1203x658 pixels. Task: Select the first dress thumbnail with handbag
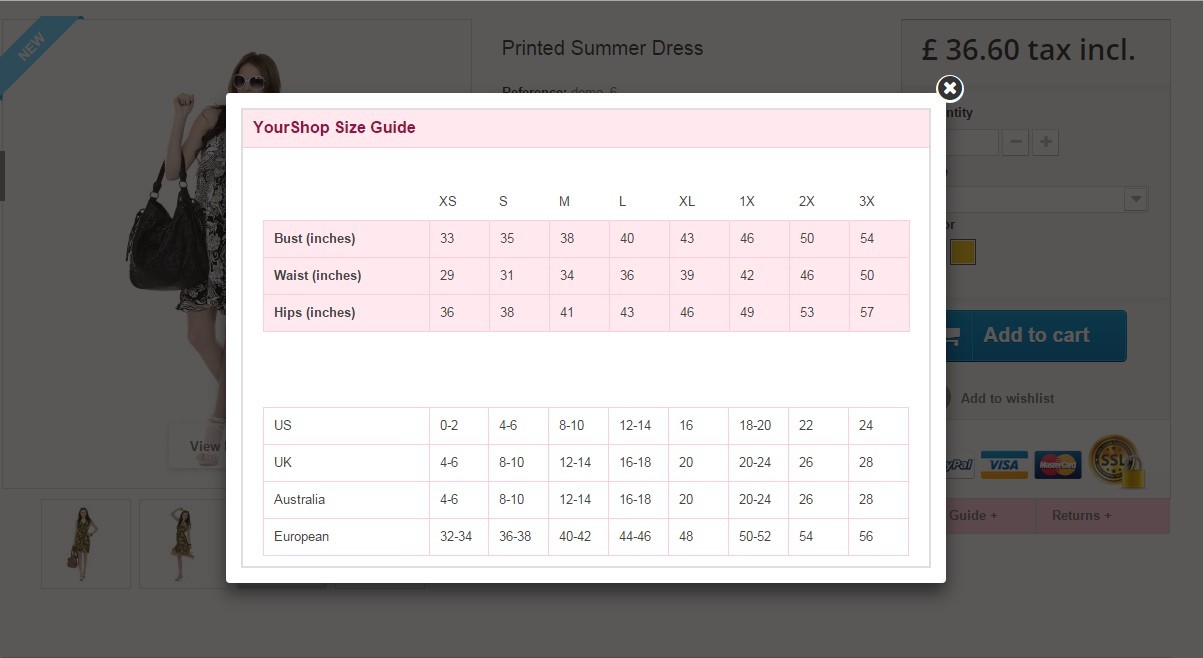click(86, 543)
